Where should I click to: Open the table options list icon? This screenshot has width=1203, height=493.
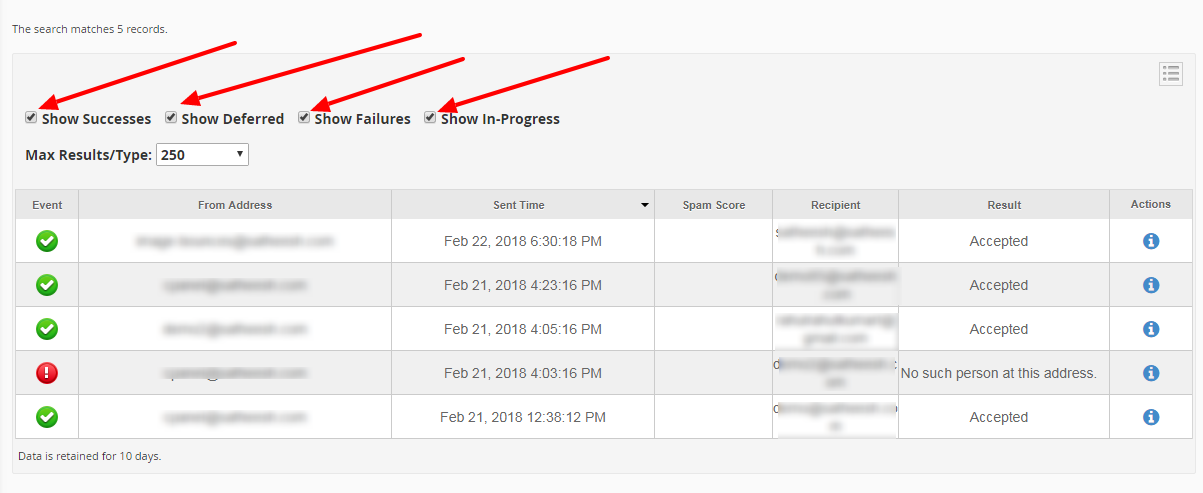pyautogui.click(x=1171, y=74)
